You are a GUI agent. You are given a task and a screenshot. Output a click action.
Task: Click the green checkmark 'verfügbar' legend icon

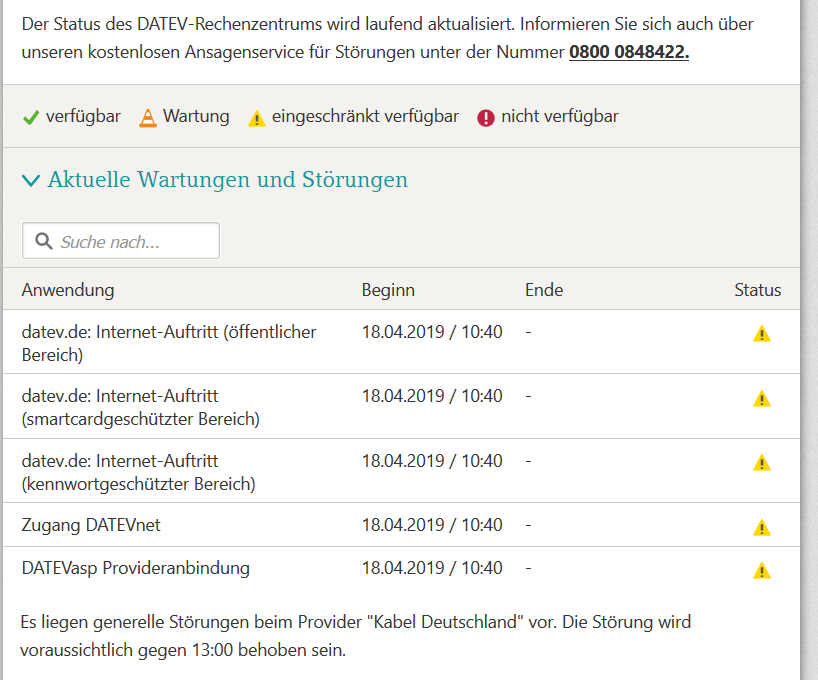point(31,117)
